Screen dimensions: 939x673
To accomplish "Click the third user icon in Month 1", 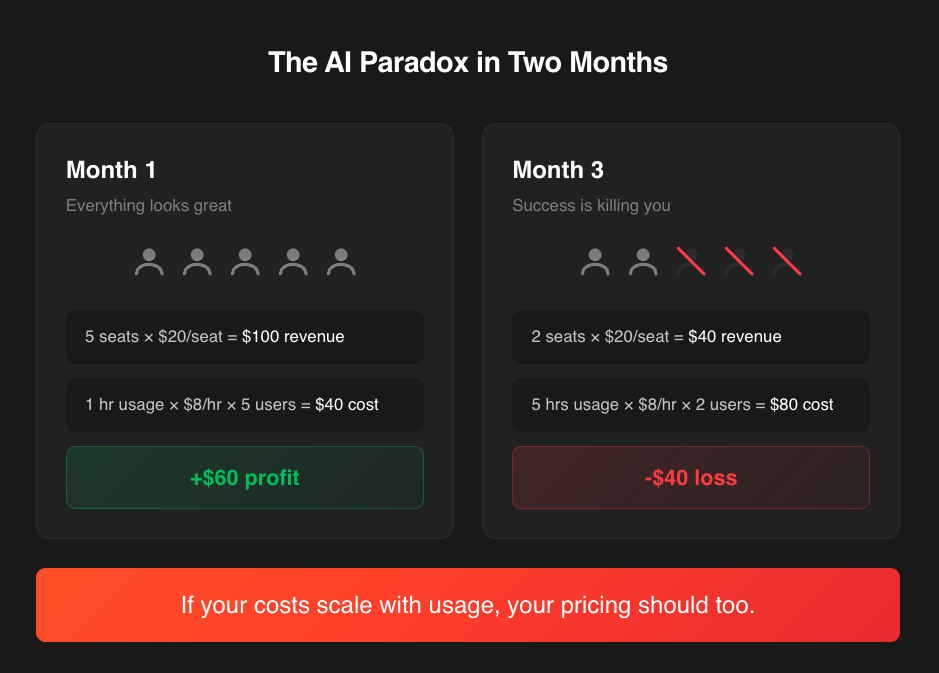I will [x=245, y=262].
